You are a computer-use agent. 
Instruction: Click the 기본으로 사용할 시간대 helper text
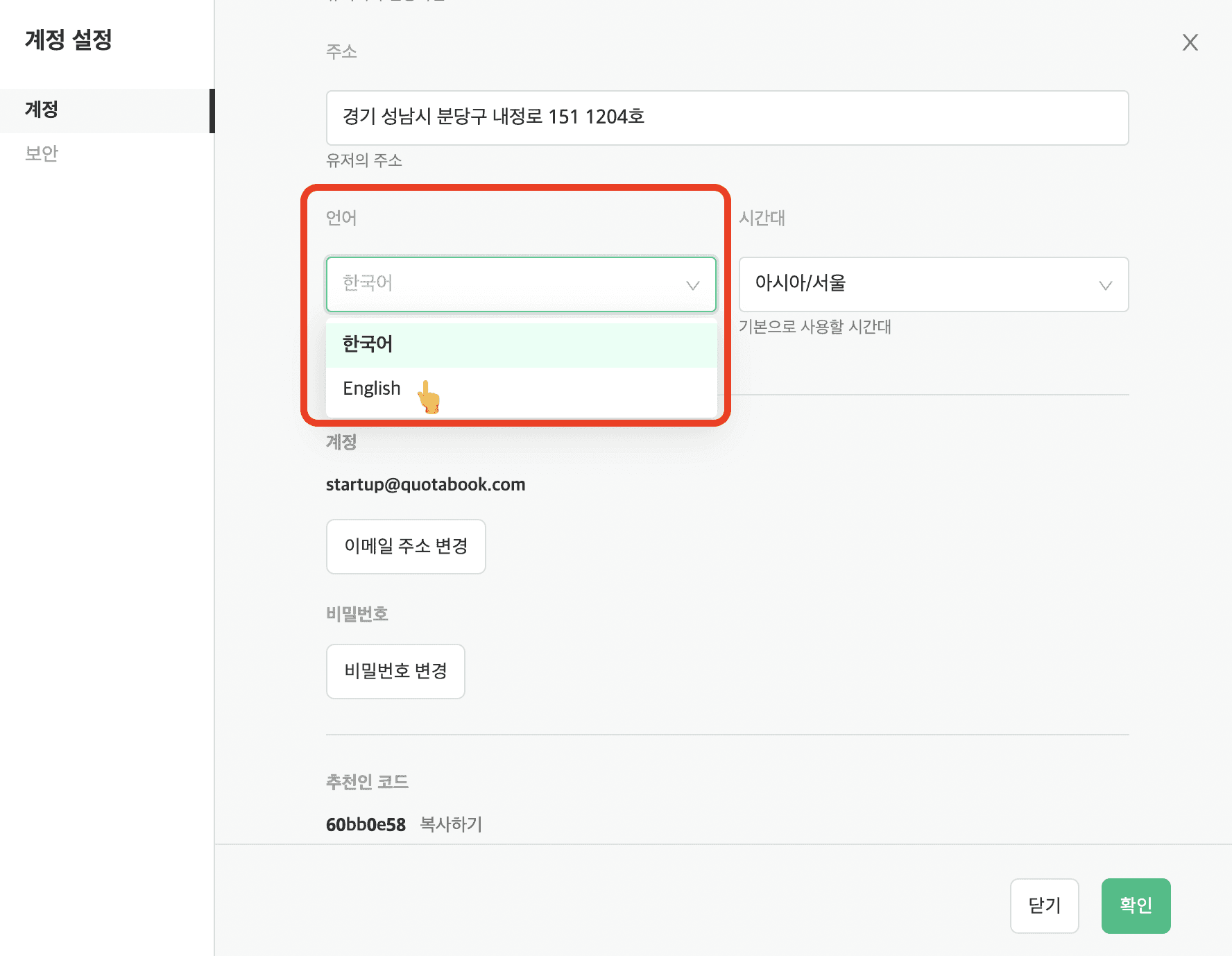[815, 327]
